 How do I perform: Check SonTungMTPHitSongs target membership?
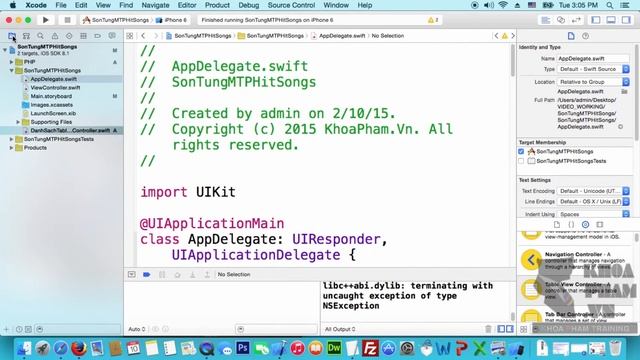[521, 151]
